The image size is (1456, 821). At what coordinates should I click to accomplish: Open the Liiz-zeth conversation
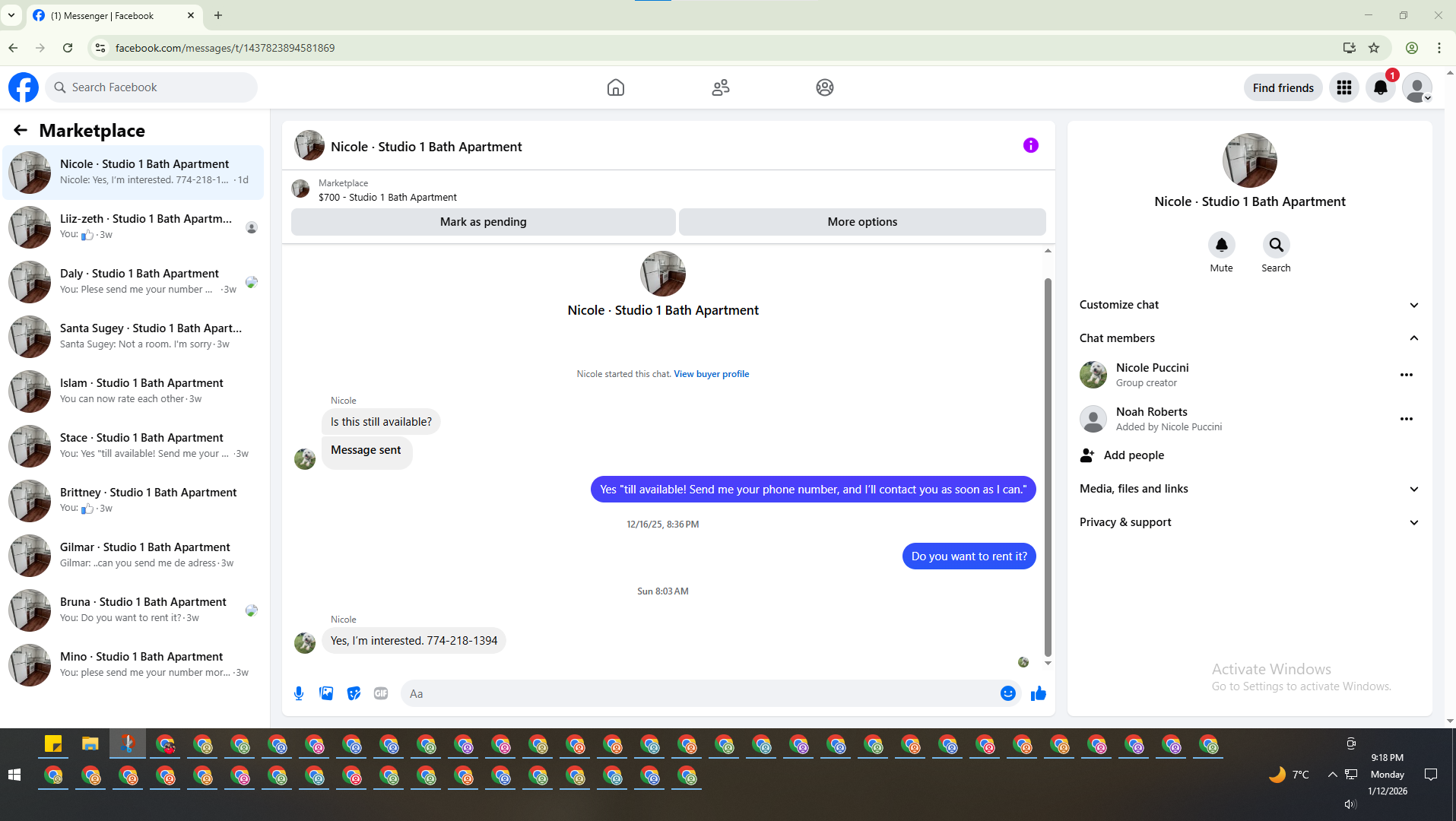pos(134,227)
